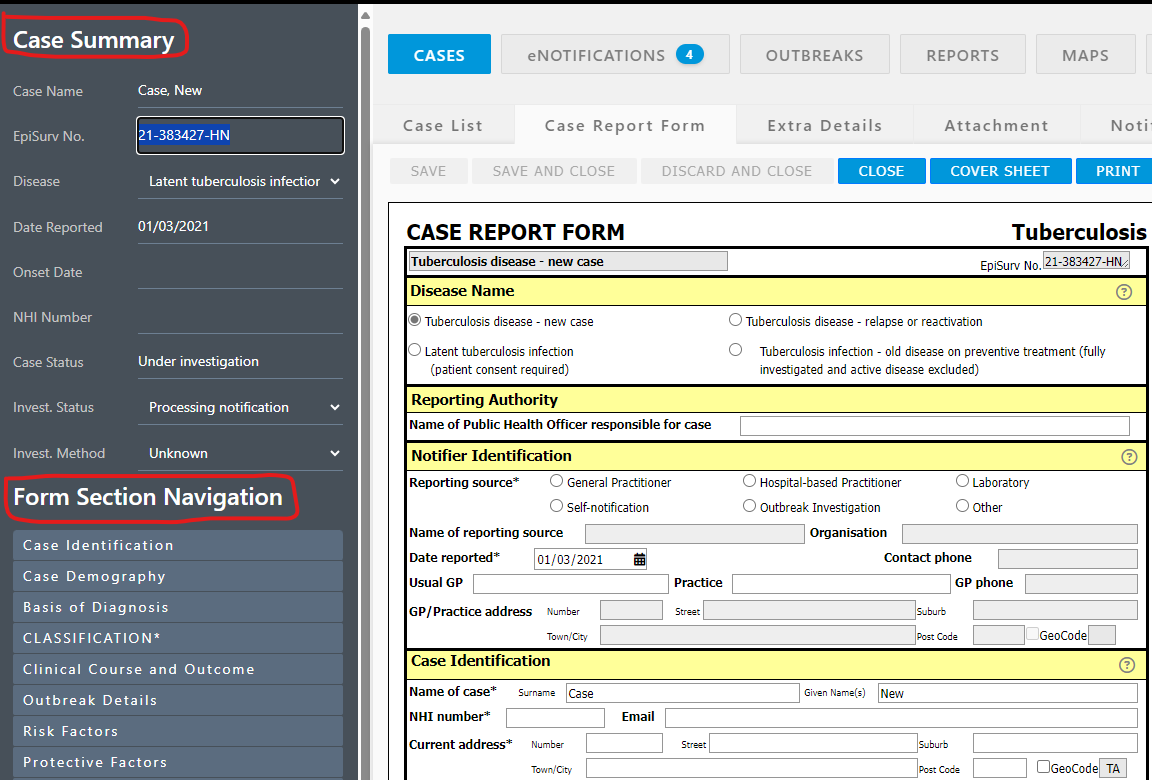Select Tuberculosis infection - old disease option
The height and width of the screenshot is (780, 1152).
(735, 350)
